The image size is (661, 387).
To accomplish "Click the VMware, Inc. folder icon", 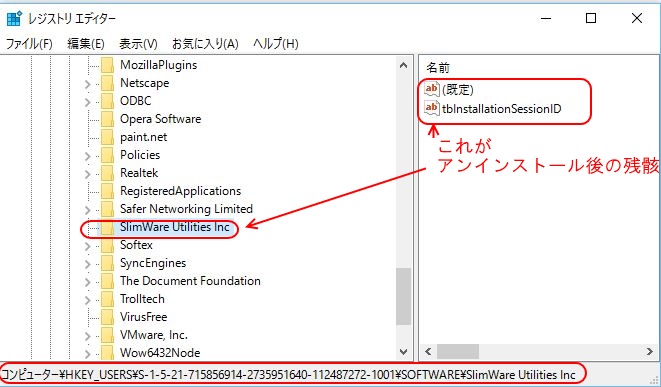I will [x=107, y=335].
